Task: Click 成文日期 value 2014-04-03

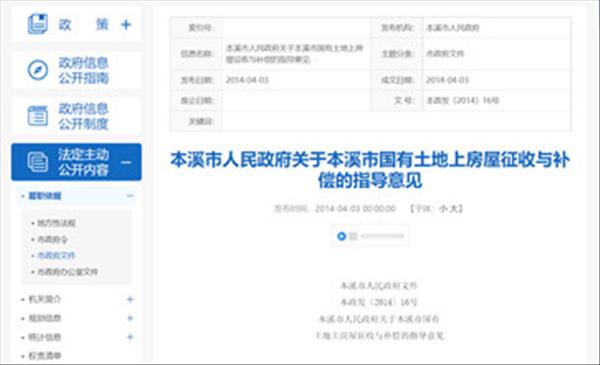Action: 447,80
